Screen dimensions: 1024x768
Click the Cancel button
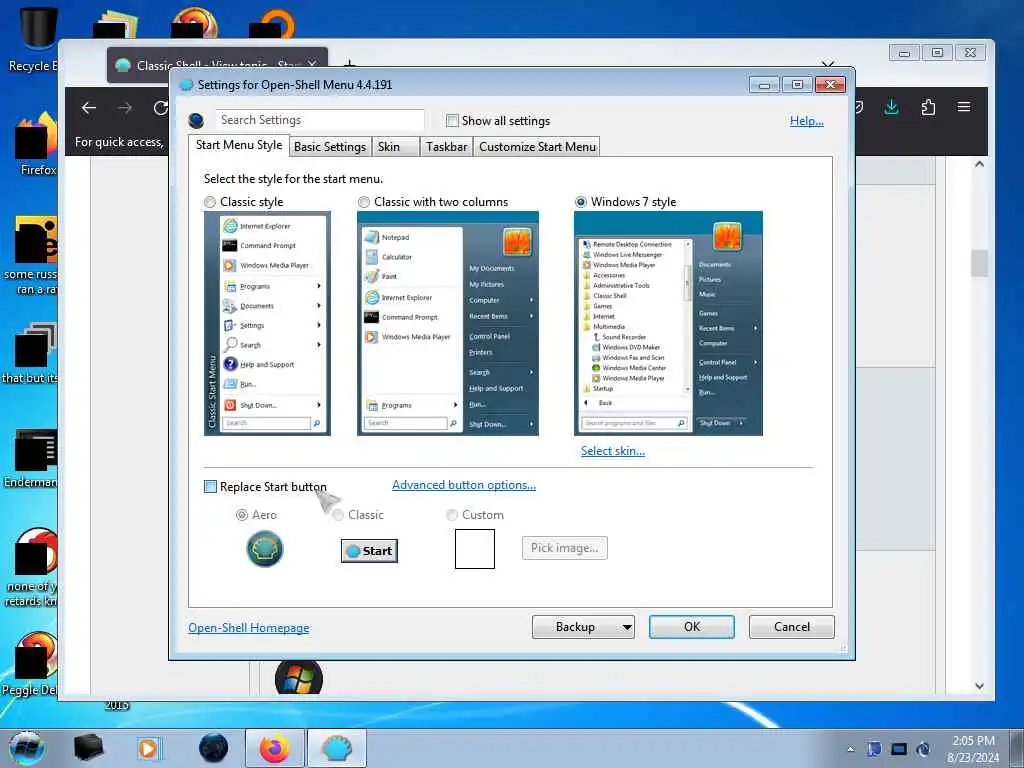coord(792,627)
